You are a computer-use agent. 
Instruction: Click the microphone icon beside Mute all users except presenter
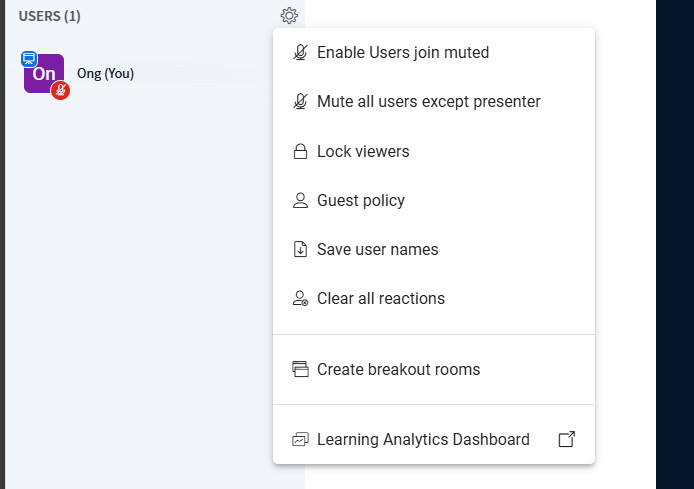[299, 101]
